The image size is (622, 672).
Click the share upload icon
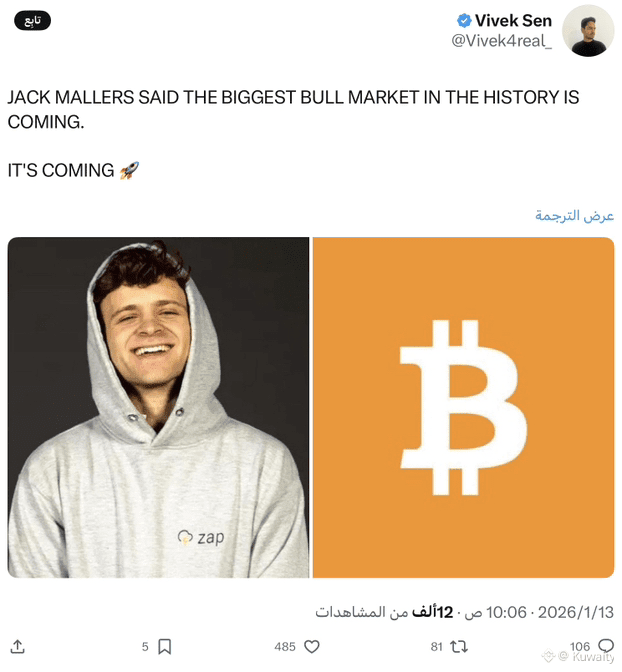pyautogui.click(x=18, y=647)
